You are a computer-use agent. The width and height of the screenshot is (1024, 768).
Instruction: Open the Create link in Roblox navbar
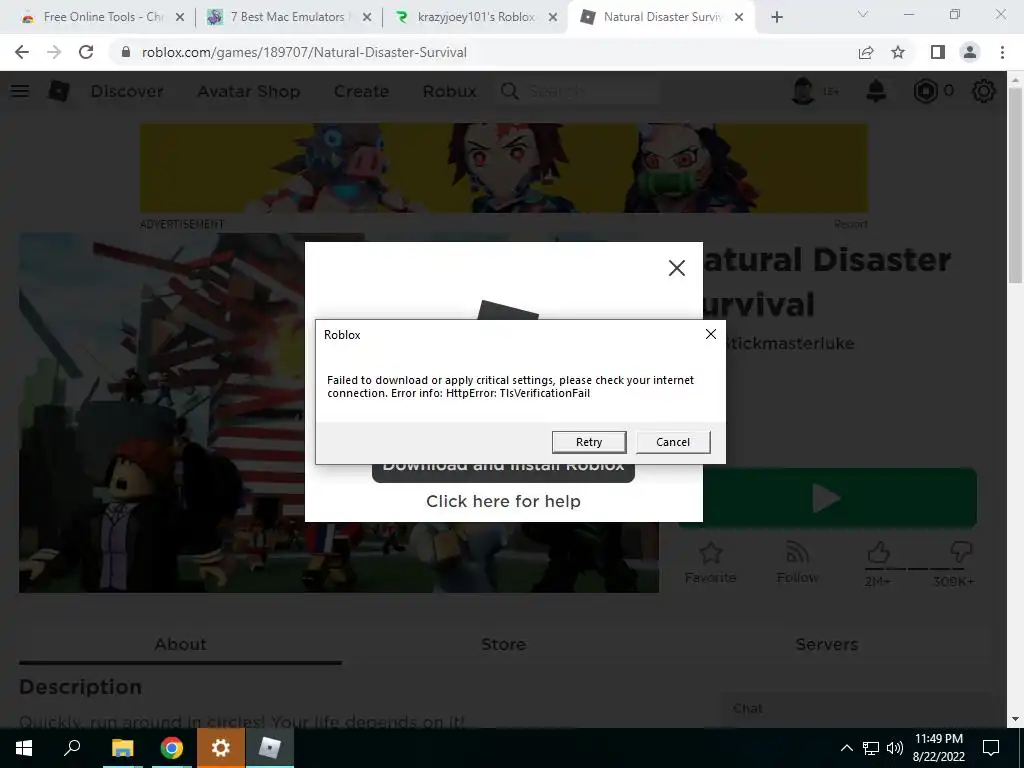point(361,91)
